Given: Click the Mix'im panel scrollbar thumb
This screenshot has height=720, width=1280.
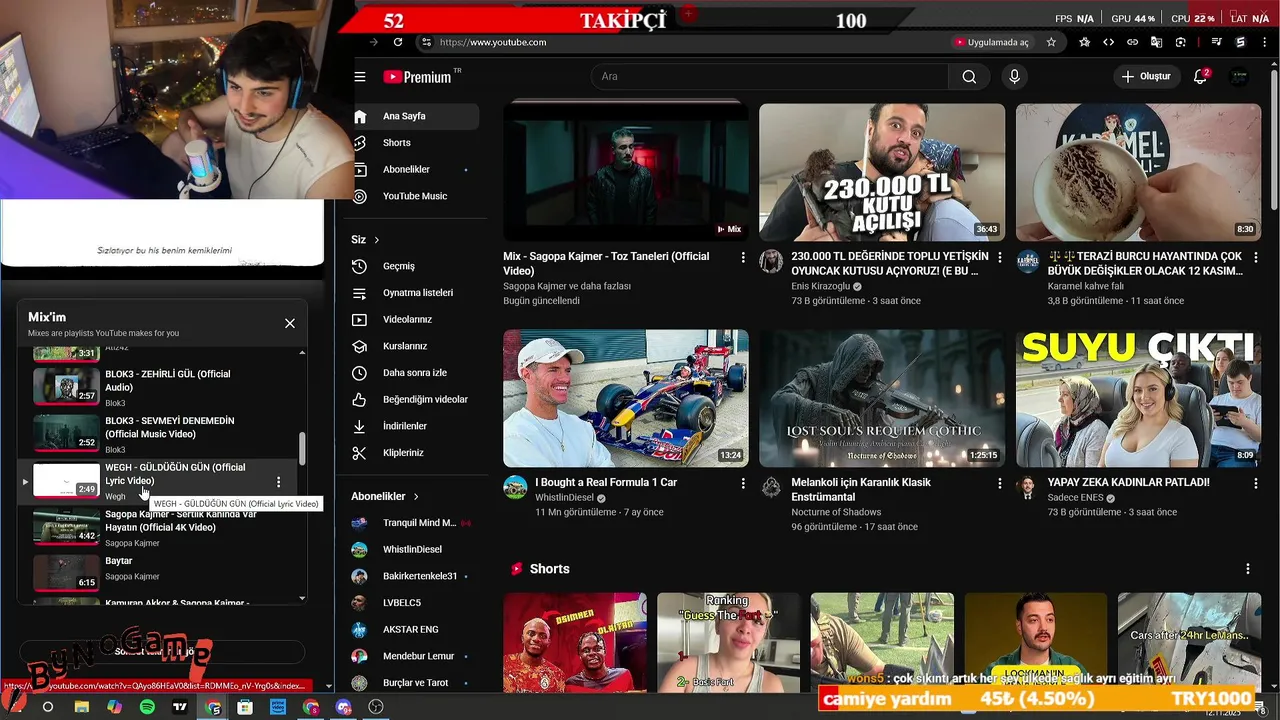Looking at the screenshot, I should point(302,448).
